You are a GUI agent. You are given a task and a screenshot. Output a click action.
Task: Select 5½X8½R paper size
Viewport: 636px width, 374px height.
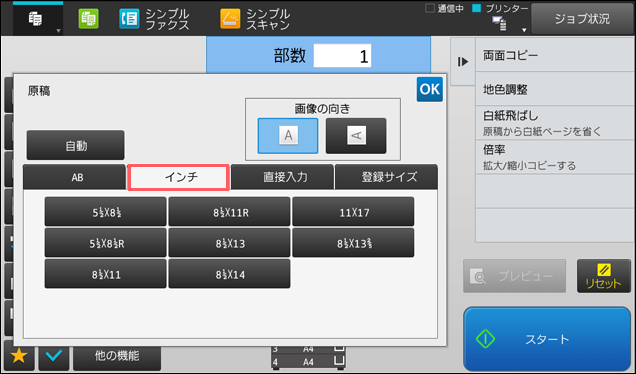tap(105, 243)
